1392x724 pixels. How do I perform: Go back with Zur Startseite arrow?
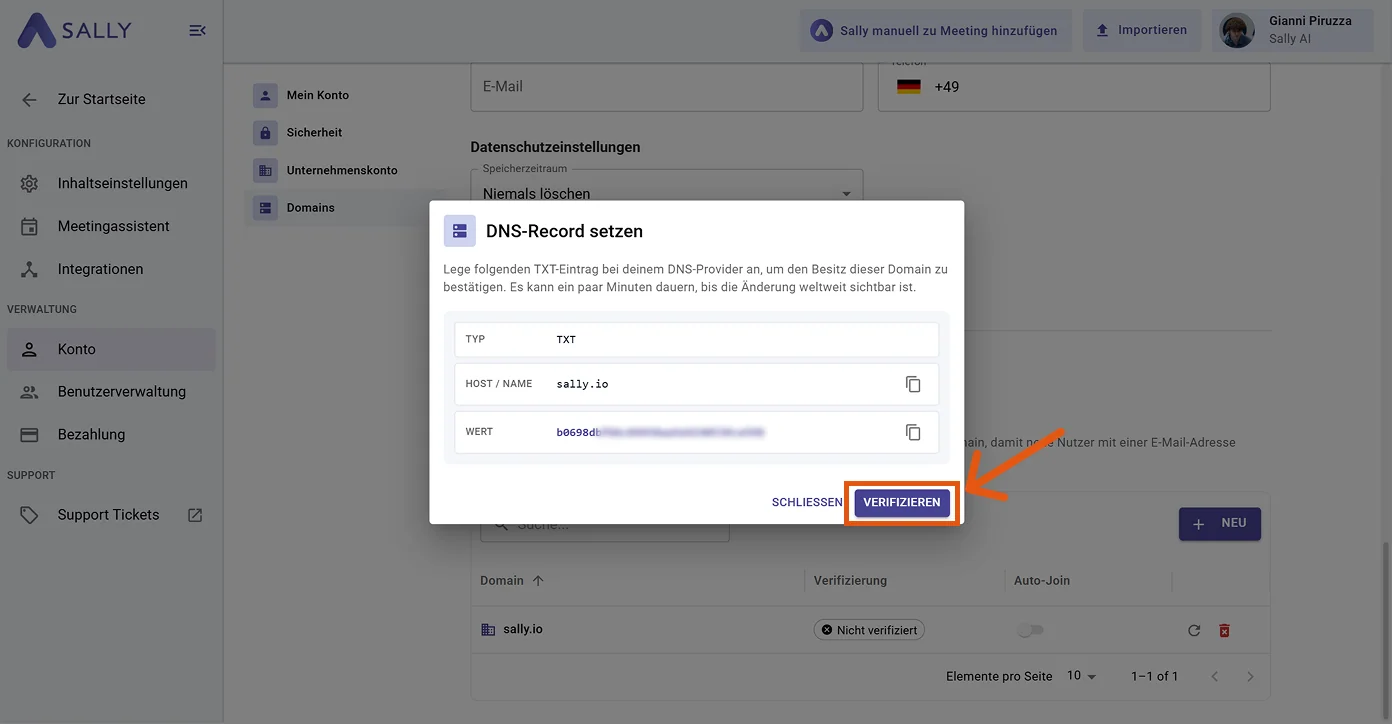coord(29,99)
